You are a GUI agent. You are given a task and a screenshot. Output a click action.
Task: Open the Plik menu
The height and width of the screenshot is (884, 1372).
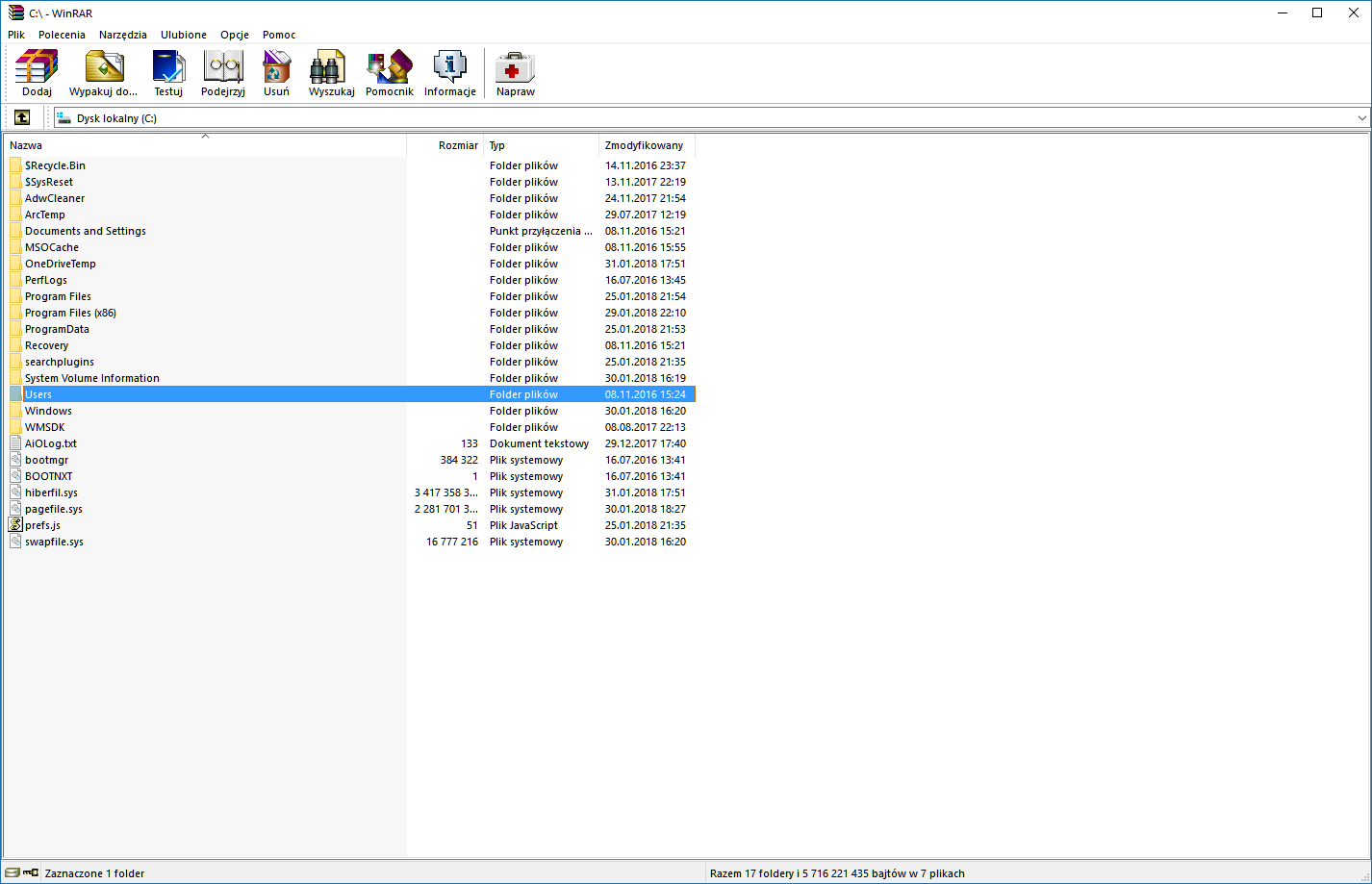click(x=16, y=35)
